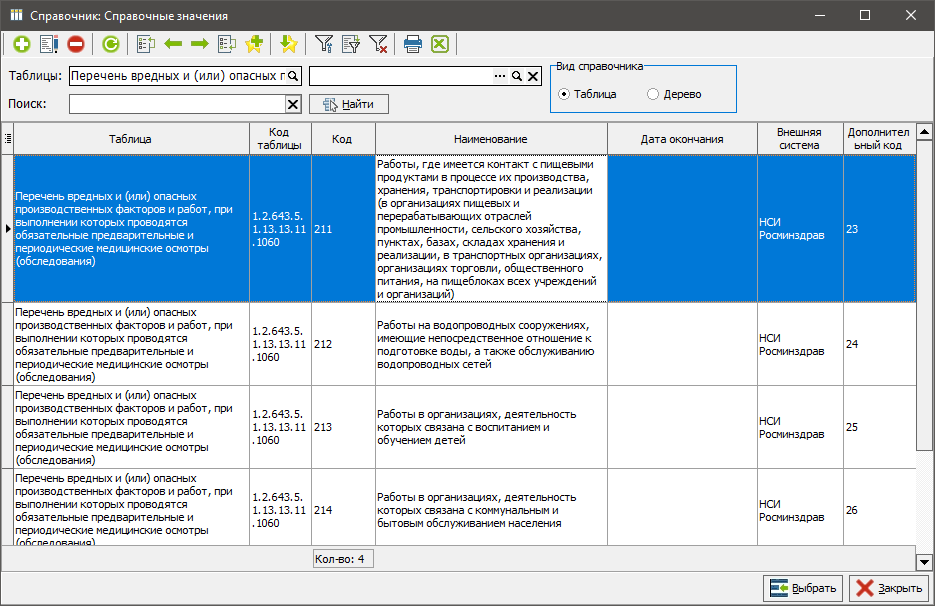
Task: Click the first list-move icon before green arrows
Action: point(145,44)
